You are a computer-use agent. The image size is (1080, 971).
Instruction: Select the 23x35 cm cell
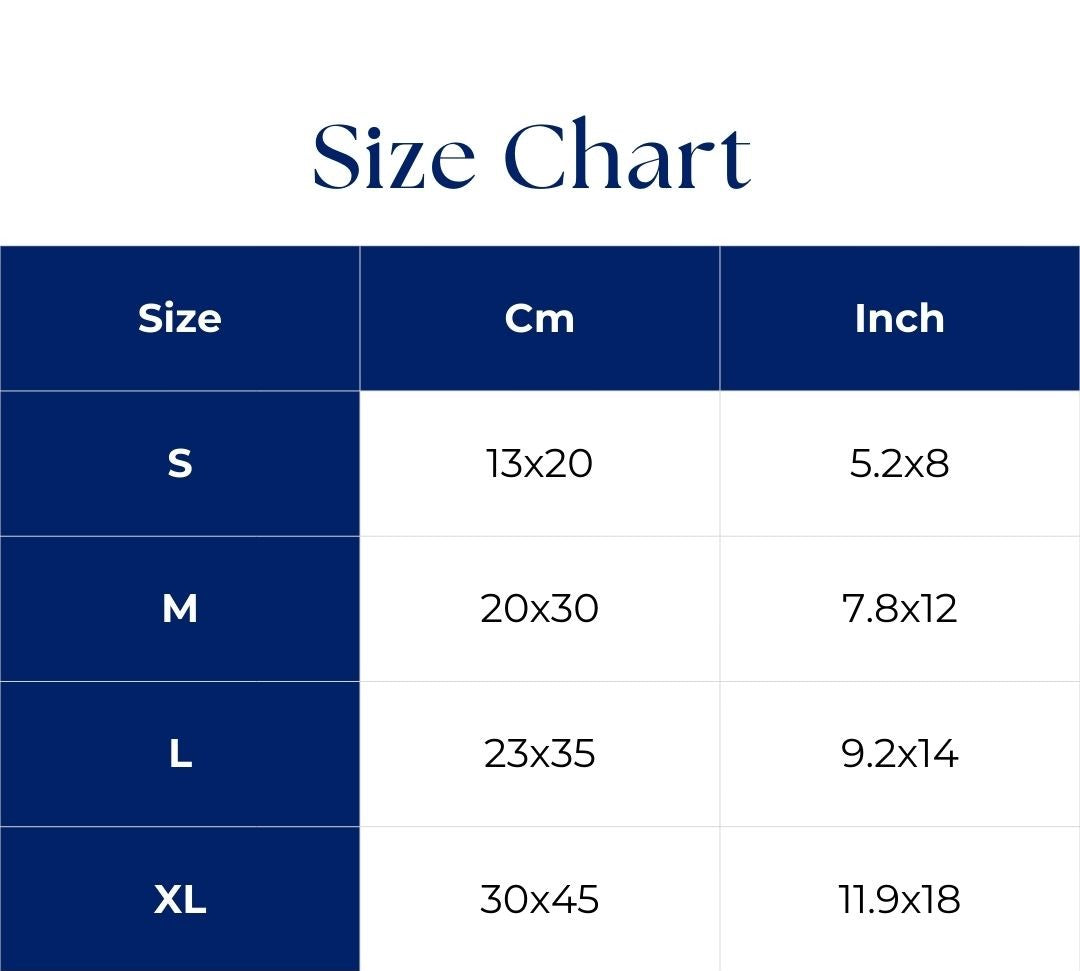[x=540, y=753]
